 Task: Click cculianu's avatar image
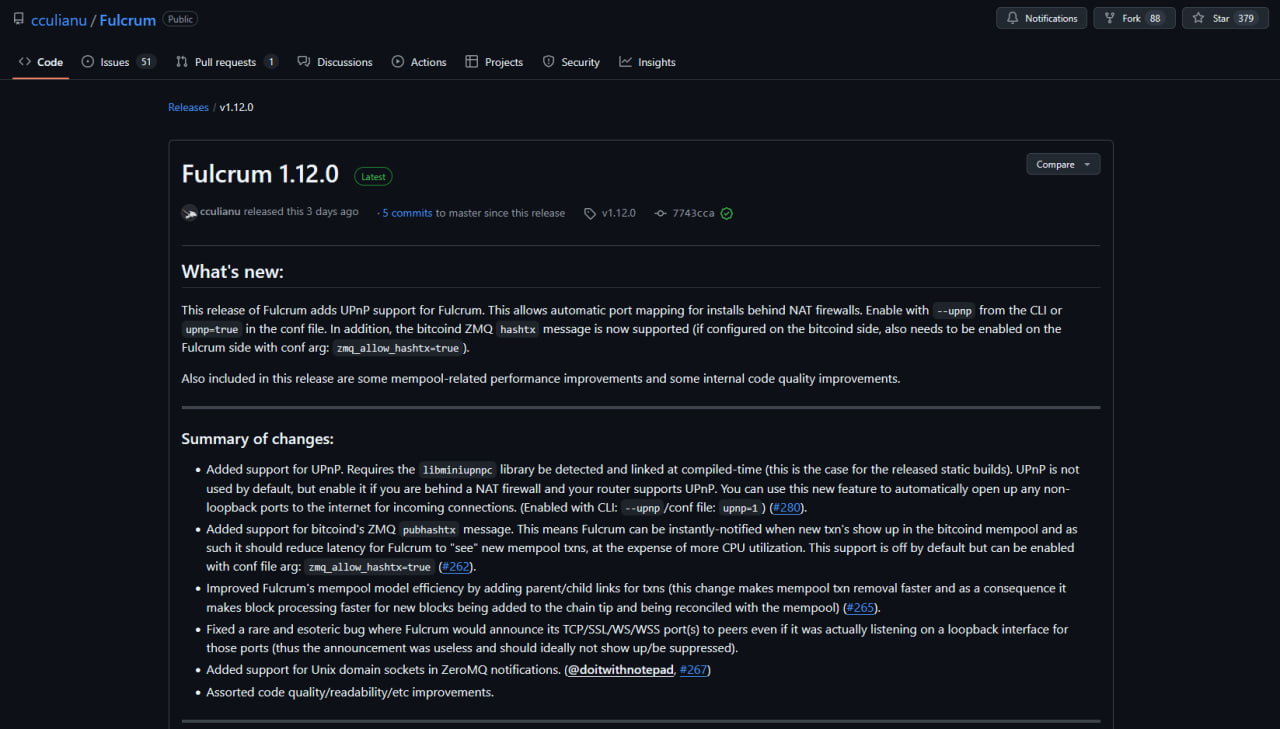click(x=189, y=212)
